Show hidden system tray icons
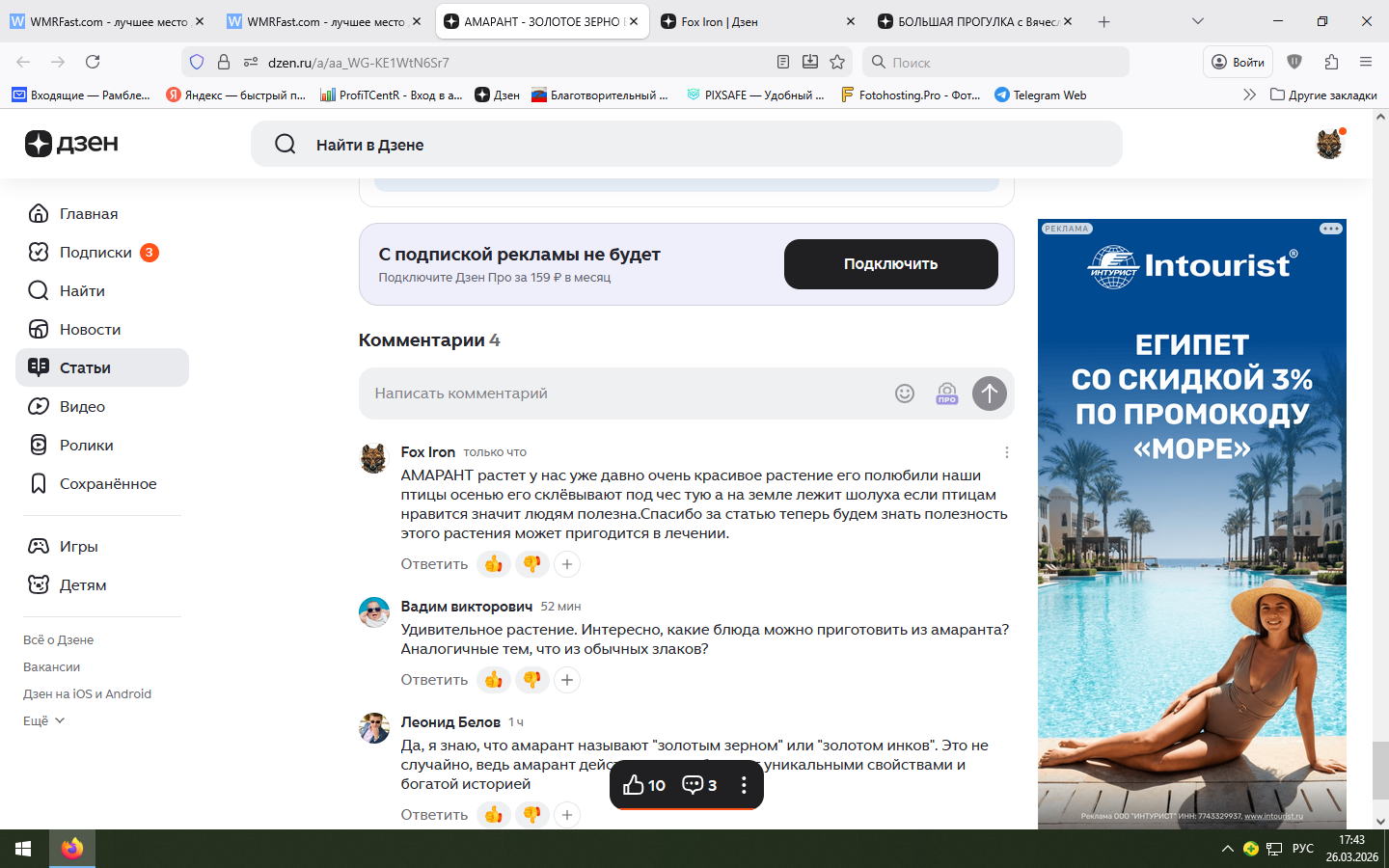 1228,849
